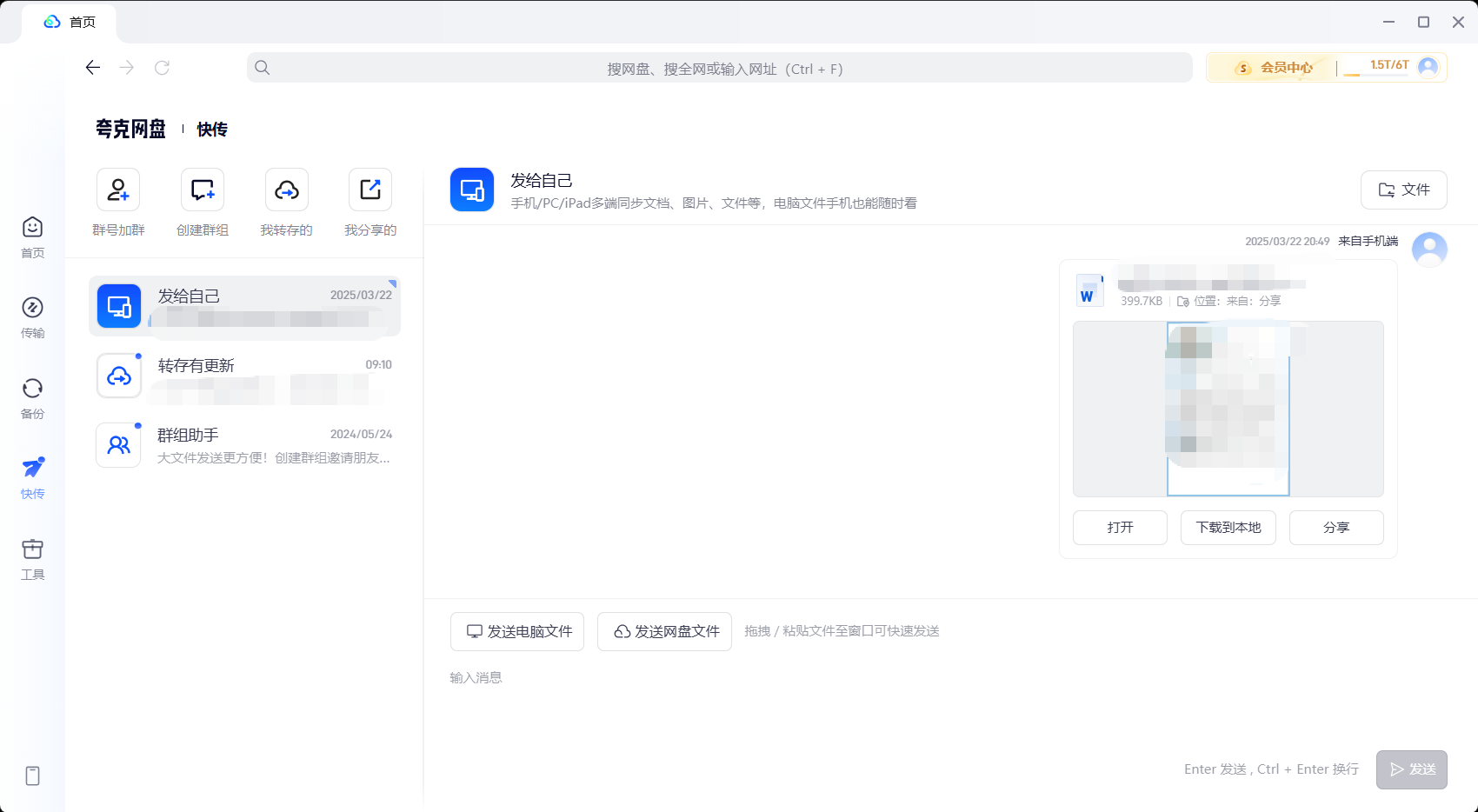The height and width of the screenshot is (812, 1478).
Task: Click 打开 to open the document
Action: pos(1120,528)
